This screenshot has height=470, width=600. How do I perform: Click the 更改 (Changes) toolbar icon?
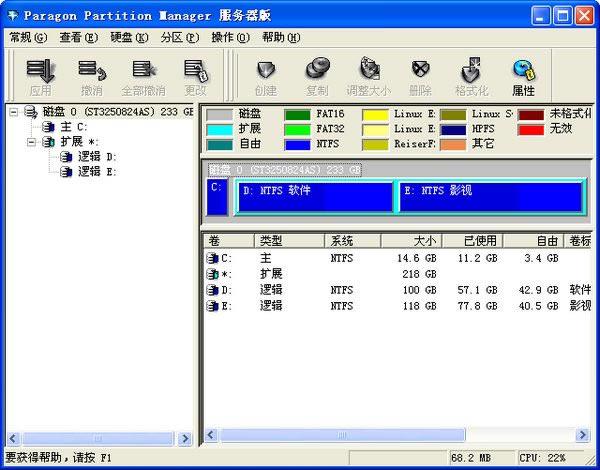point(195,75)
